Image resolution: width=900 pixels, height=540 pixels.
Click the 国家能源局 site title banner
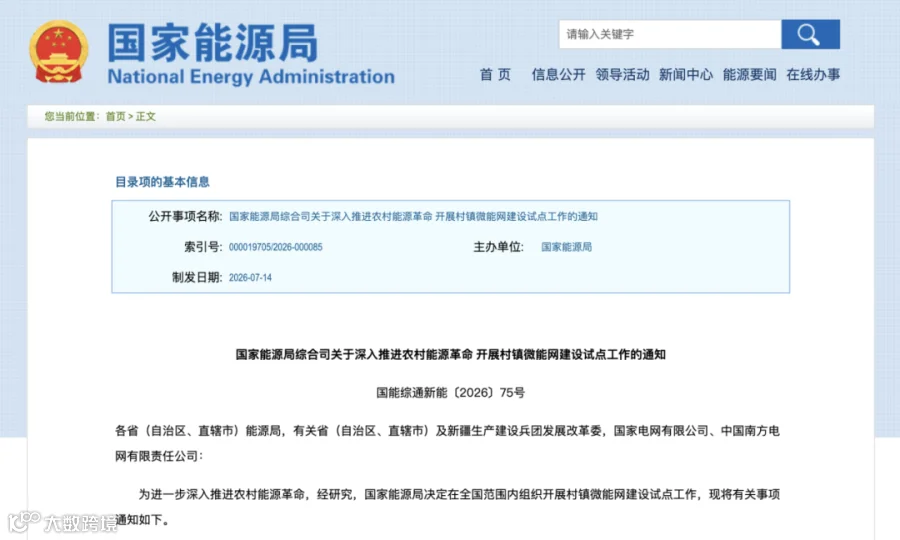212,43
